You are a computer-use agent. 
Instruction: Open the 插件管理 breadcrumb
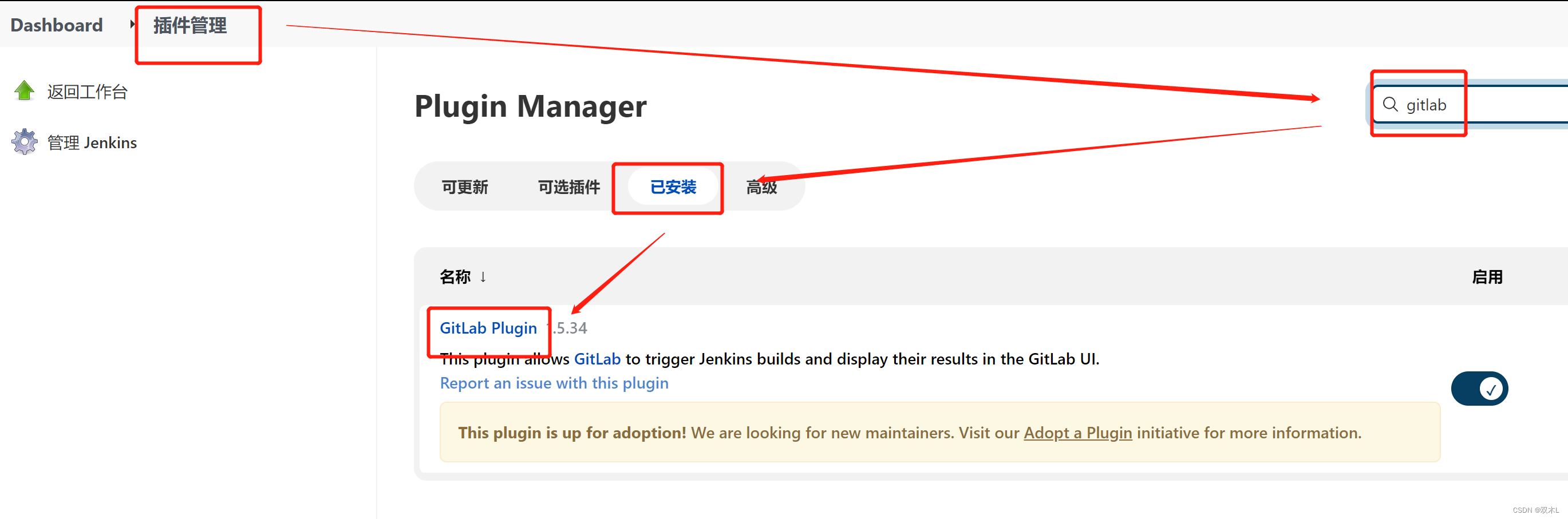click(190, 26)
